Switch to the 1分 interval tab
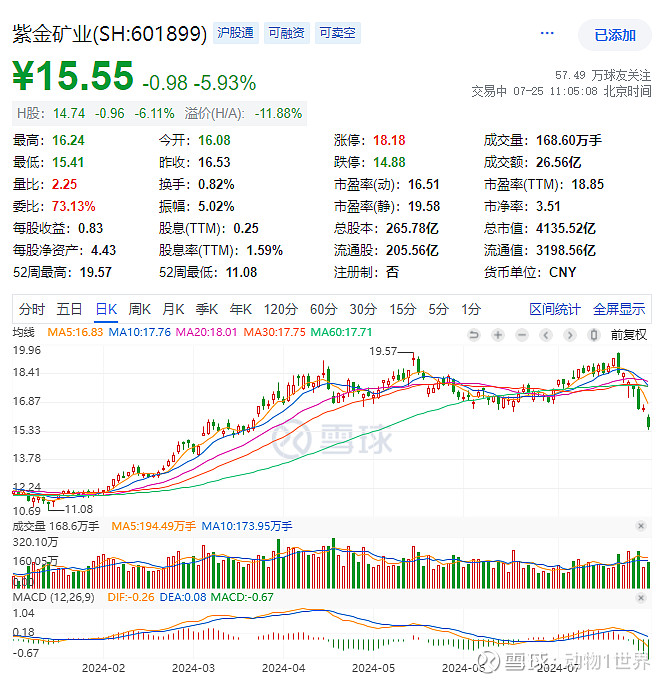The image size is (670, 682). pos(471,309)
